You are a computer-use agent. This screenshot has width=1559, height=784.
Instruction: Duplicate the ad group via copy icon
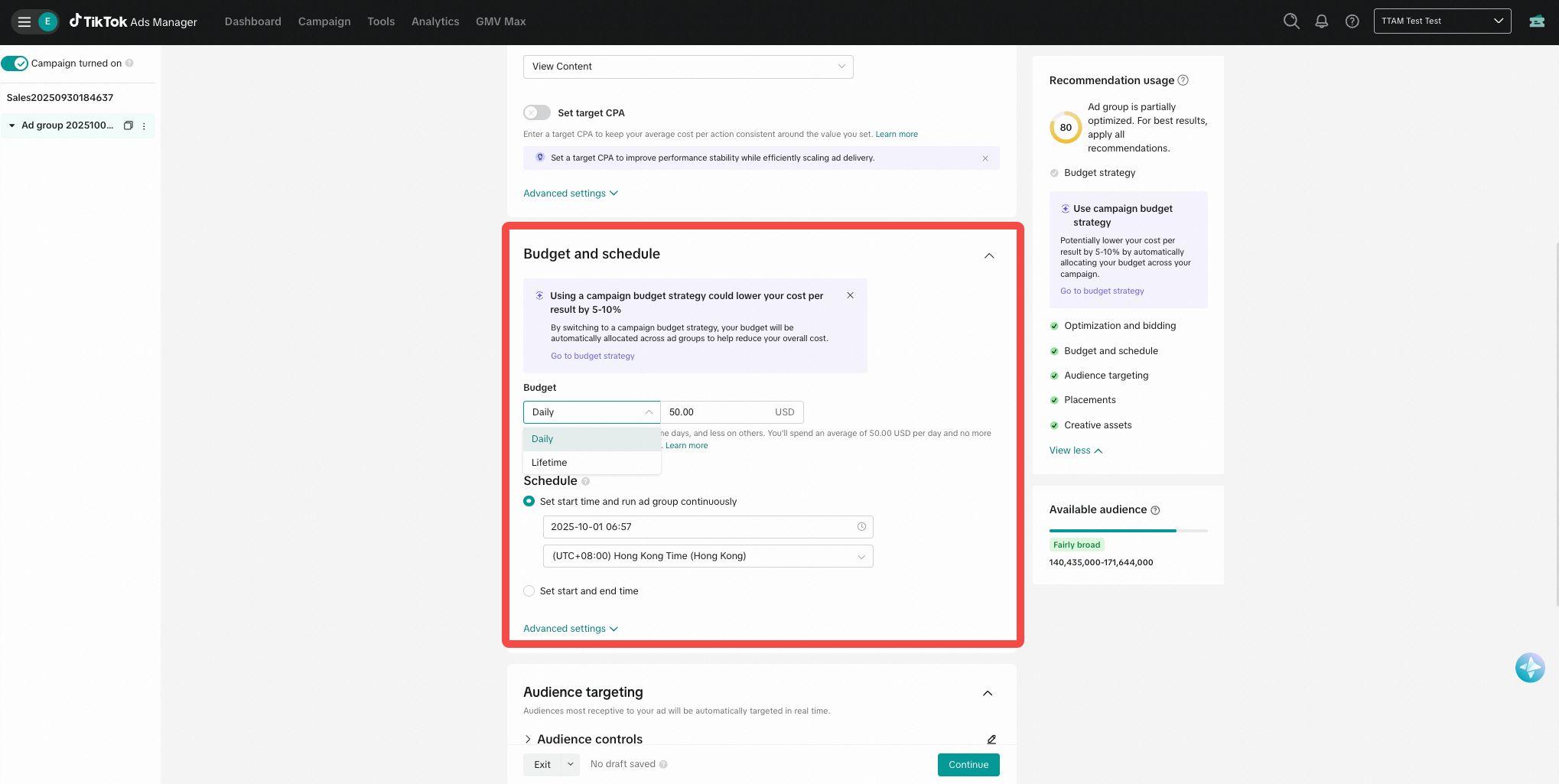[129, 125]
